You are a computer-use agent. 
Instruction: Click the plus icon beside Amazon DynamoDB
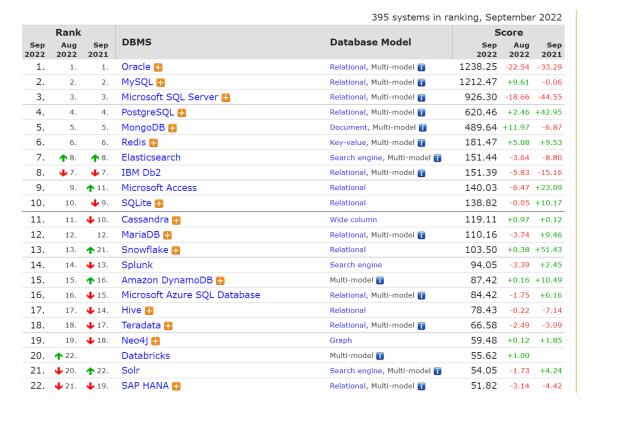coord(220,281)
